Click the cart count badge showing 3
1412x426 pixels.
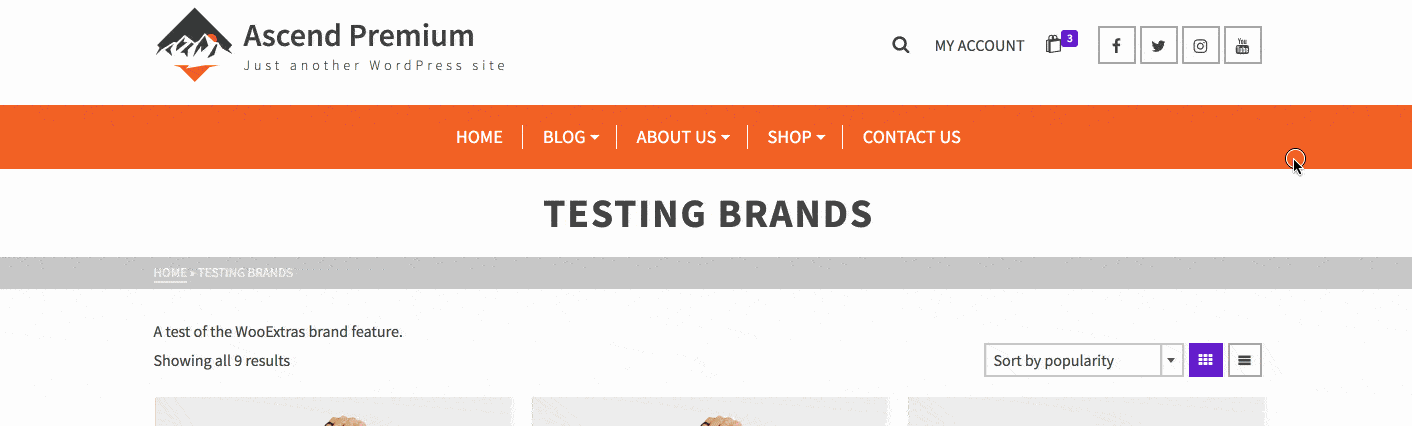(1069, 38)
